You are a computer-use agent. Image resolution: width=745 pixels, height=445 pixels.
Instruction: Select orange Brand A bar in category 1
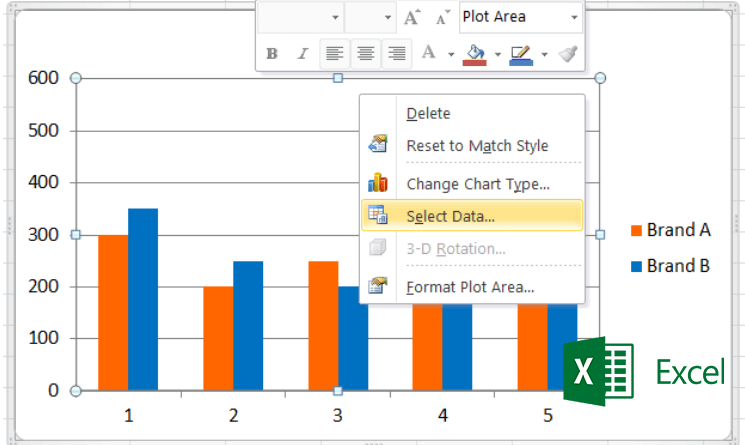click(x=113, y=312)
